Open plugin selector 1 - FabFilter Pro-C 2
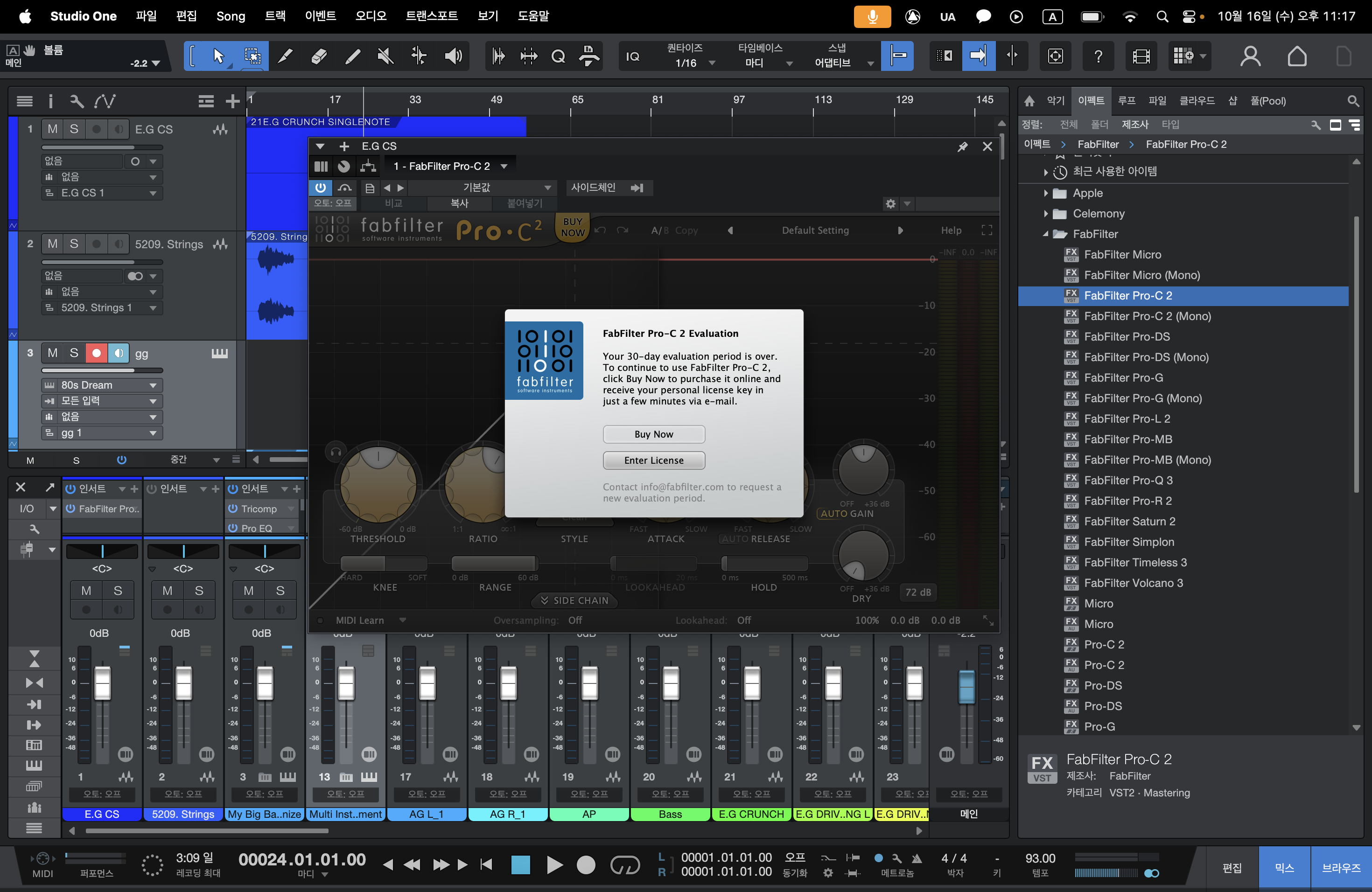The image size is (1372, 892). 450,166
